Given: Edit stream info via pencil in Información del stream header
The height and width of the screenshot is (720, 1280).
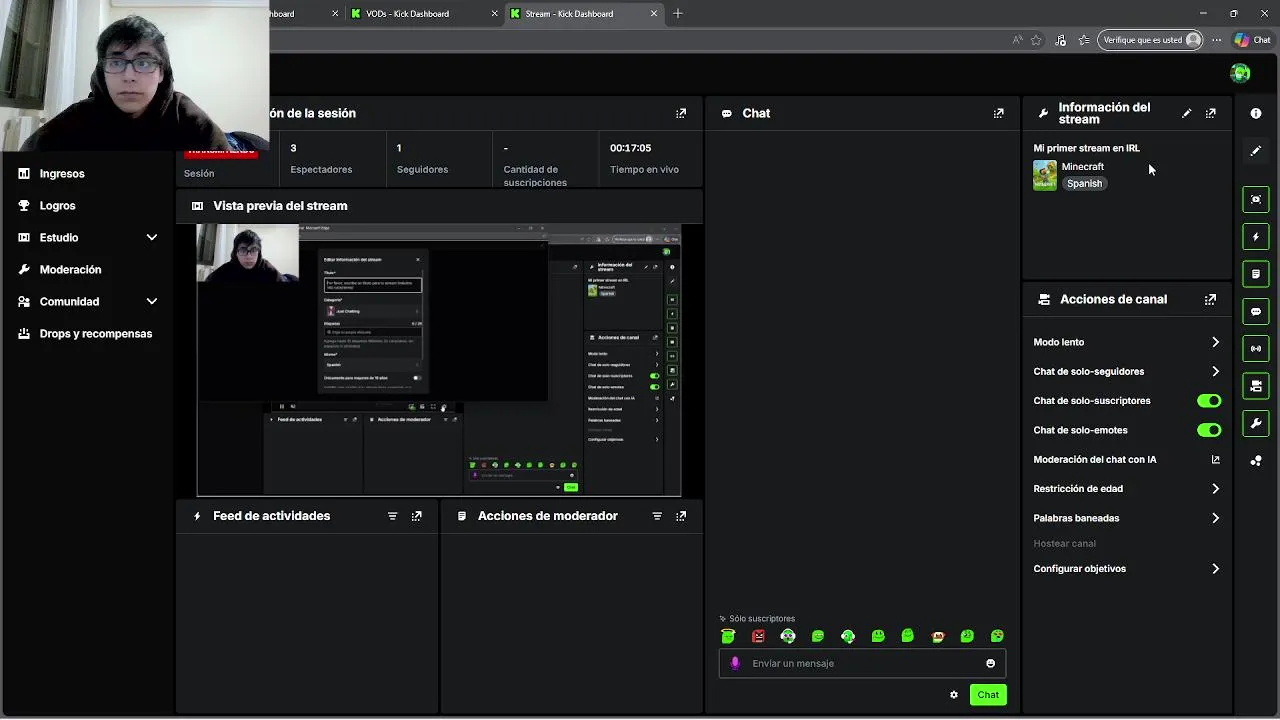Looking at the screenshot, I should [1187, 113].
